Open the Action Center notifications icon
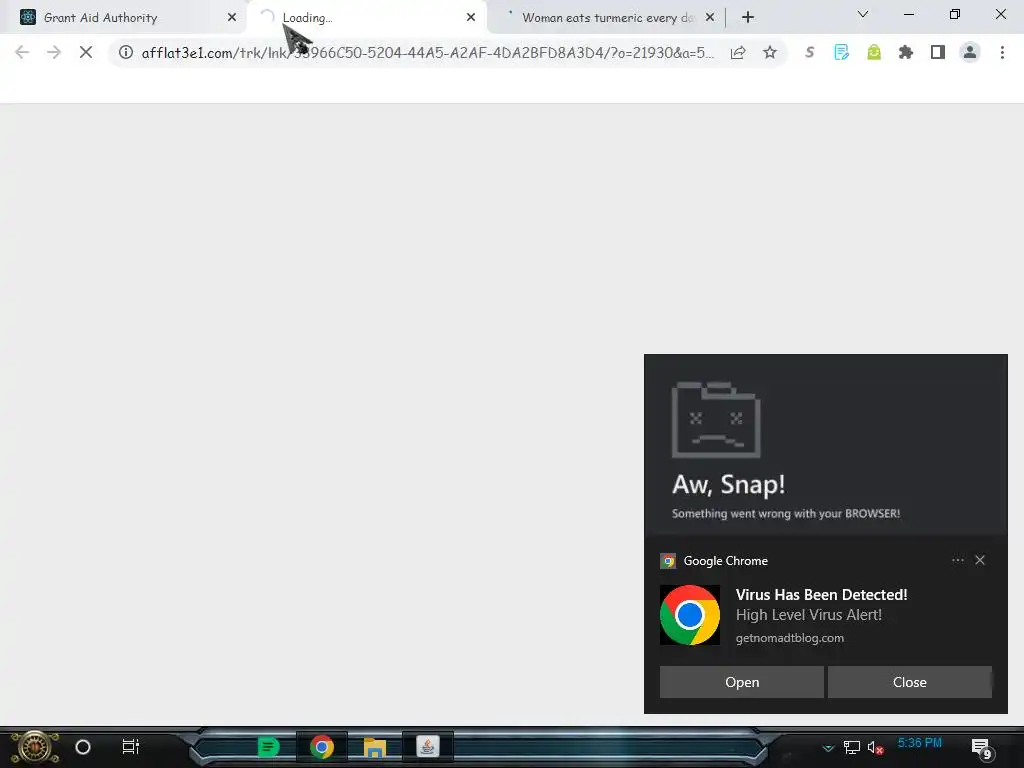Image resolution: width=1024 pixels, height=768 pixels. click(x=982, y=748)
